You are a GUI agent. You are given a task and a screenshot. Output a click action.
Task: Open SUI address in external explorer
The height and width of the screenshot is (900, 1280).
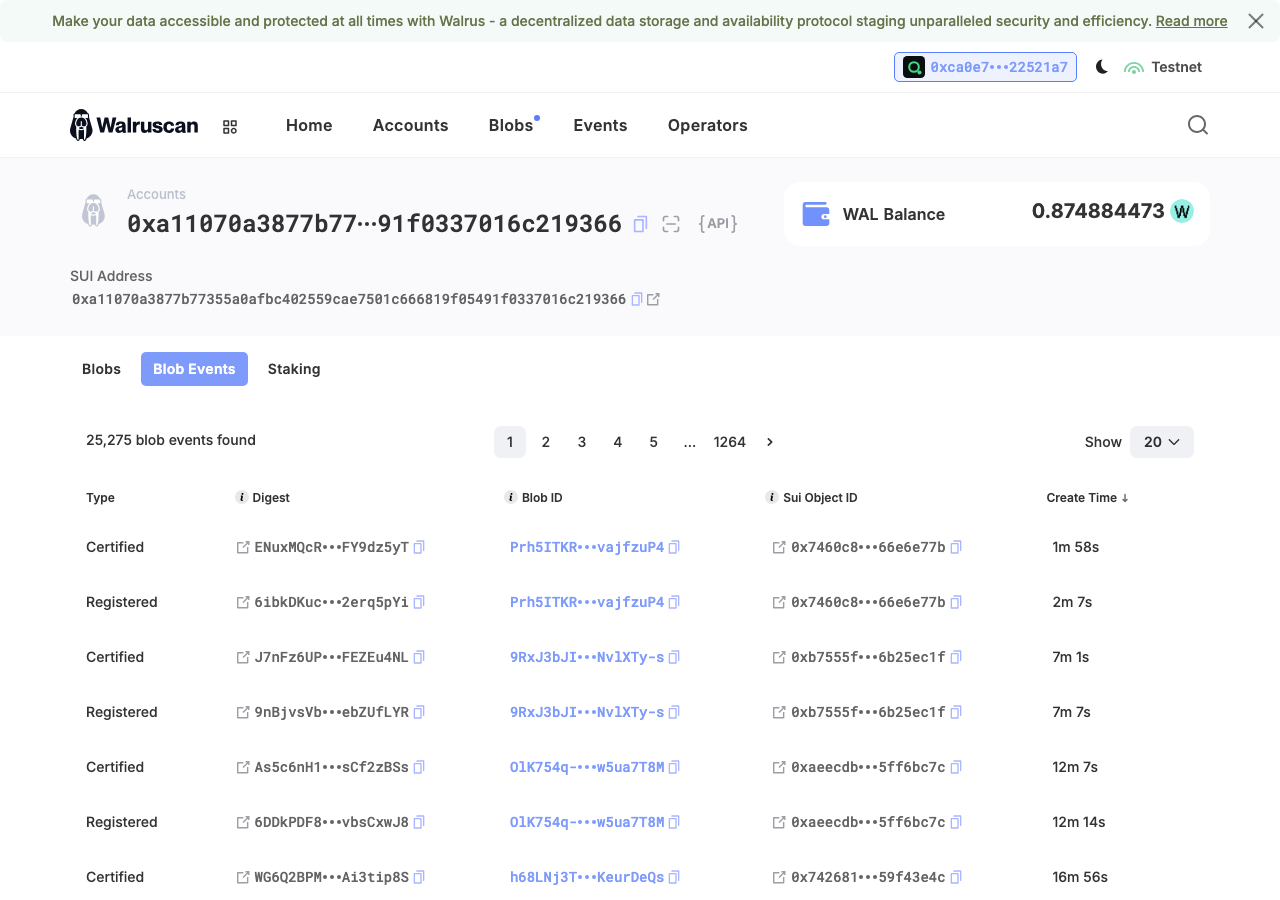653,299
